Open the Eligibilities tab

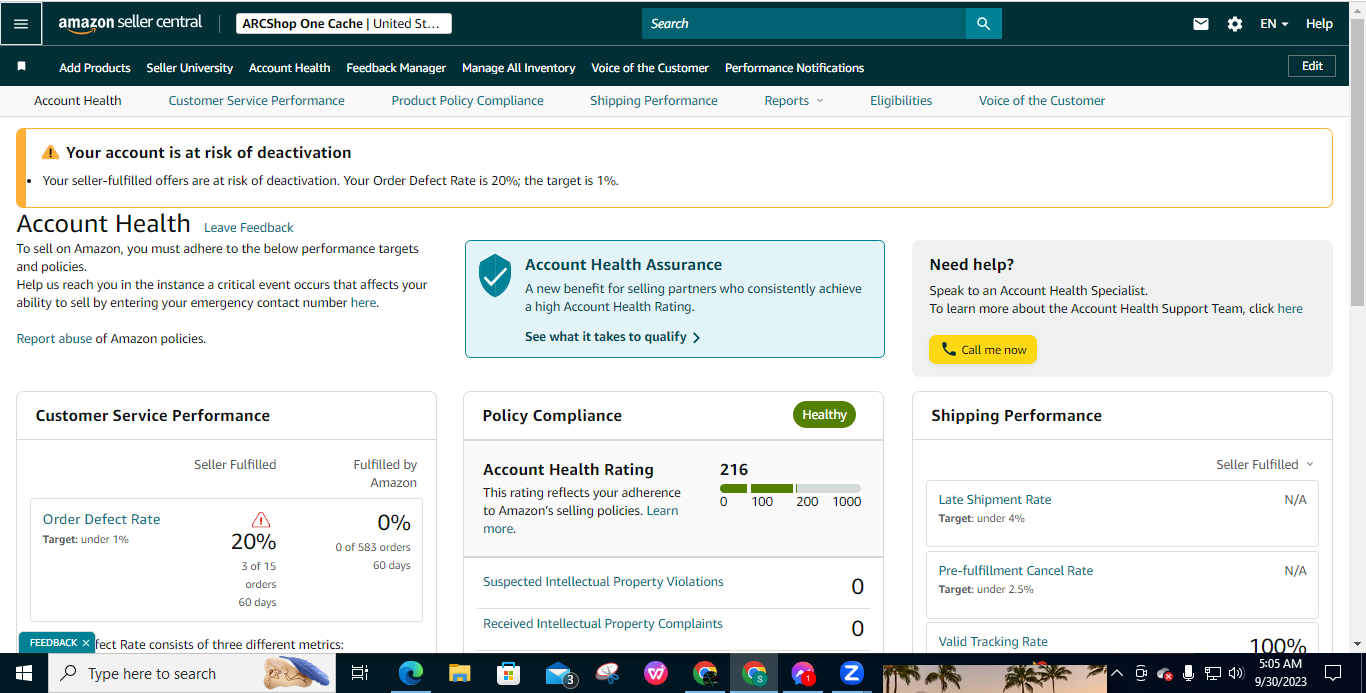tap(901, 100)
